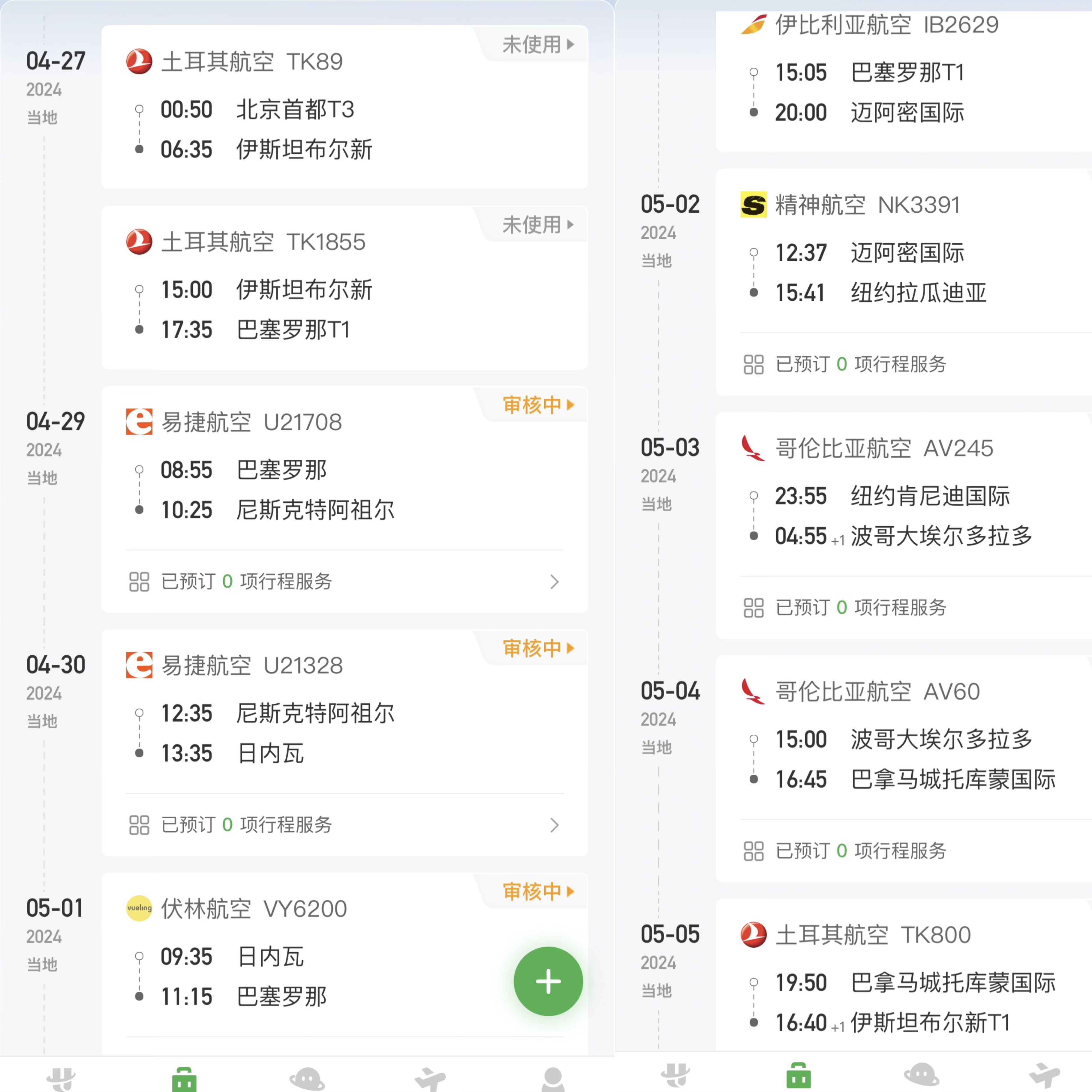The image size is (1092, 1092).
Task: Expand trip services chevron for U21328
Action: point(555,825)
